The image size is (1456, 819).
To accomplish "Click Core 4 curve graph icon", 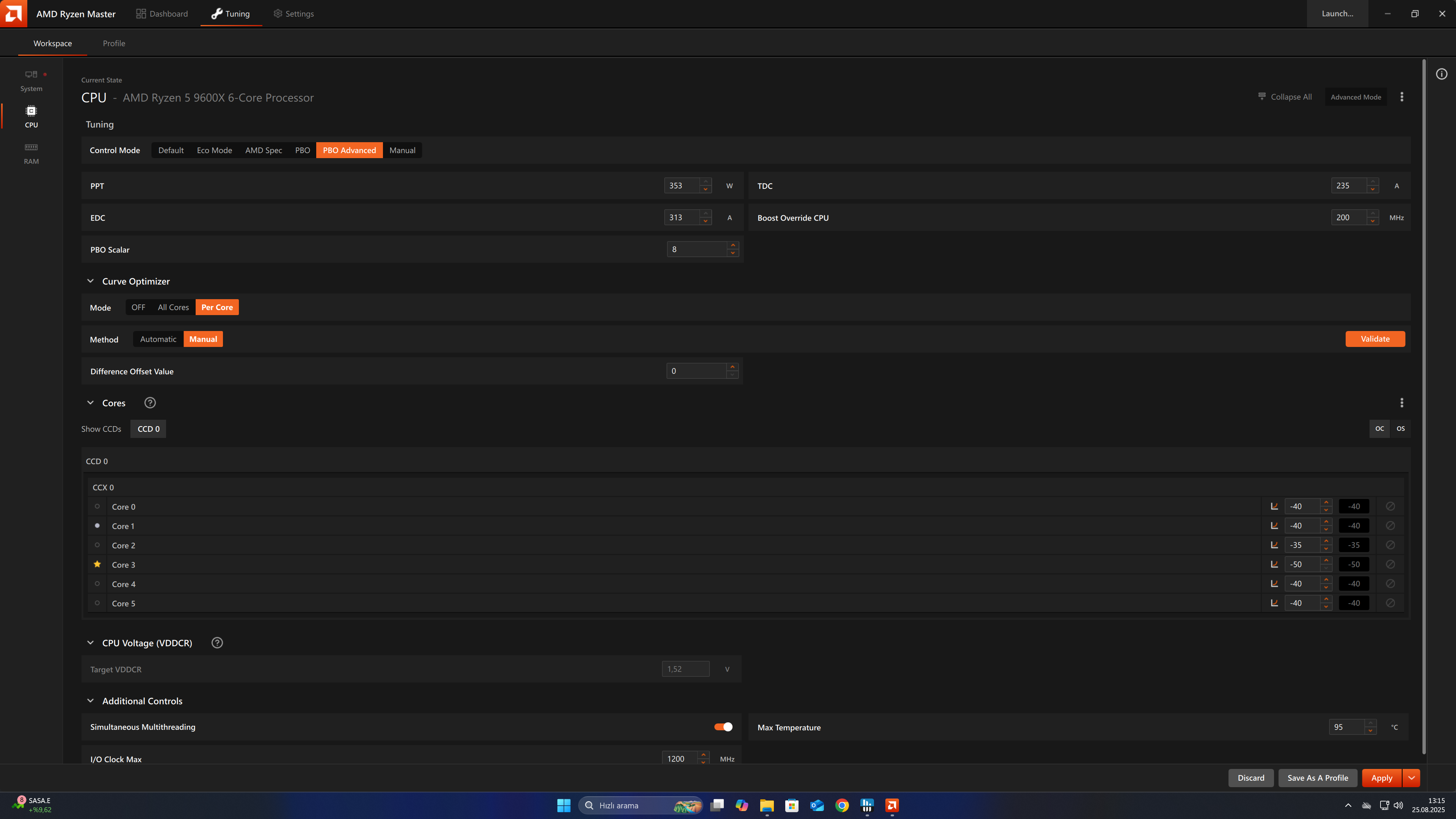I will pyautogui.click(x=1274, y=584).
